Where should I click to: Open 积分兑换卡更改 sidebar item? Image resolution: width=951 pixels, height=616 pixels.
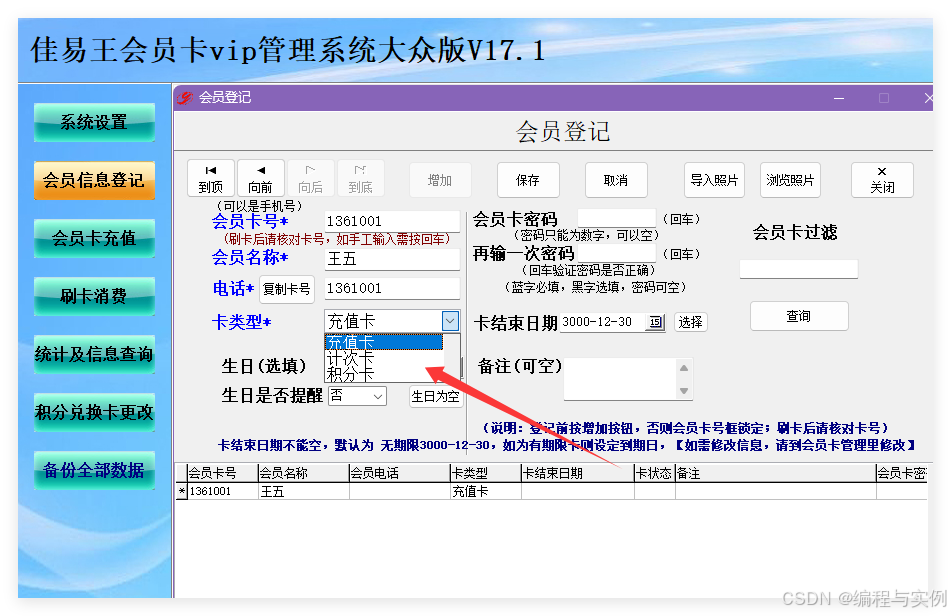pos(94,412)
